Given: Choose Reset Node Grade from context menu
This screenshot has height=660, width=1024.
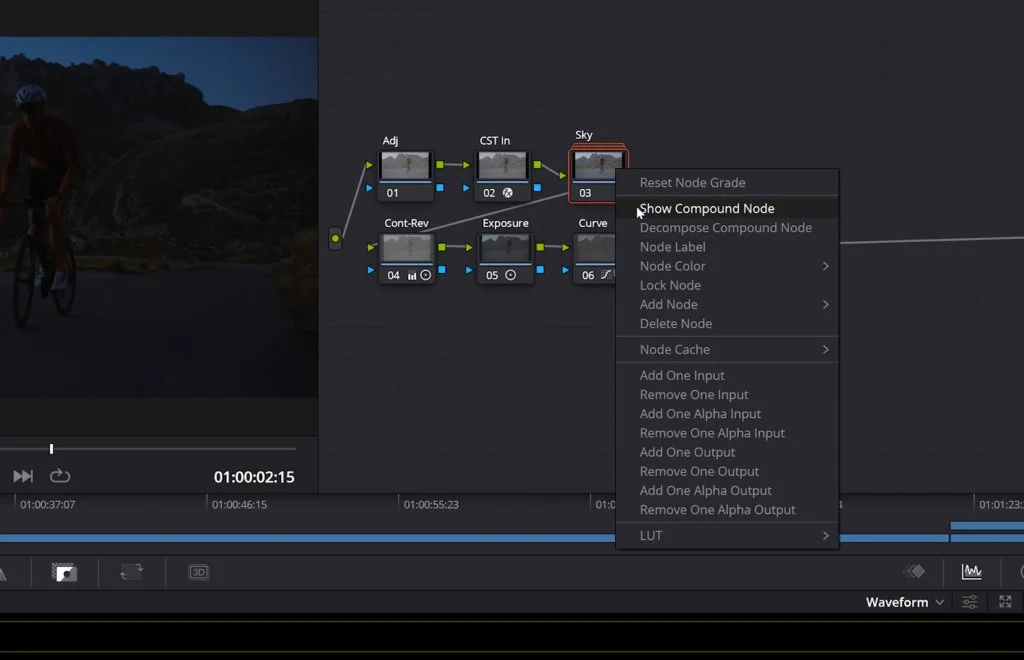Looking at the screenshot, I should [692, 183].
